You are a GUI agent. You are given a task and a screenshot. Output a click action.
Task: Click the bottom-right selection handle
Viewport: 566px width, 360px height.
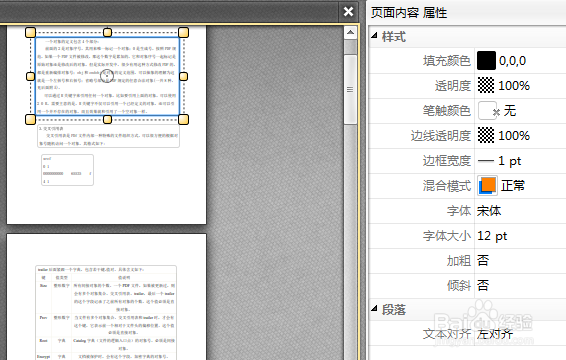(x=183, y=119)
